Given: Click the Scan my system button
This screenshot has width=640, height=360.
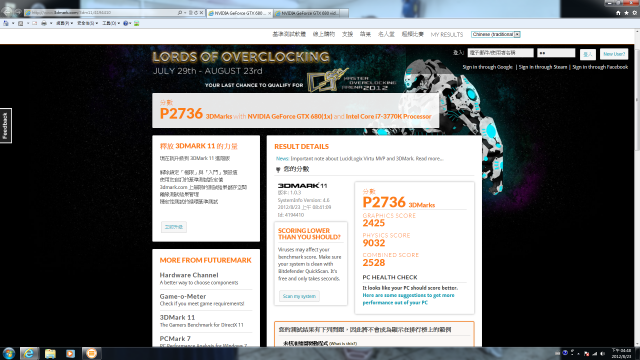Looking at the screenshot, I should (299, 296).
